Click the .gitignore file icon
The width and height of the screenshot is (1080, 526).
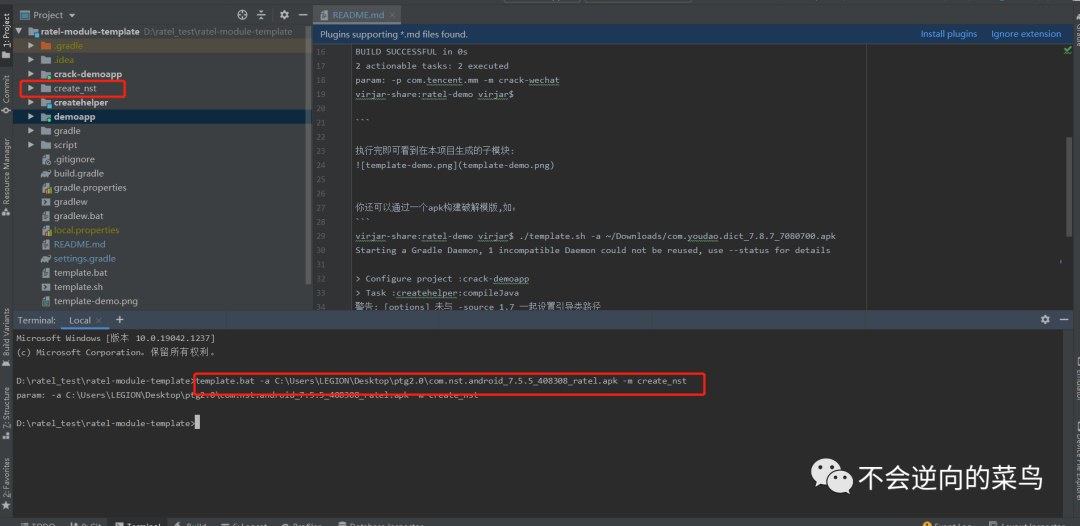pos(45,159)
